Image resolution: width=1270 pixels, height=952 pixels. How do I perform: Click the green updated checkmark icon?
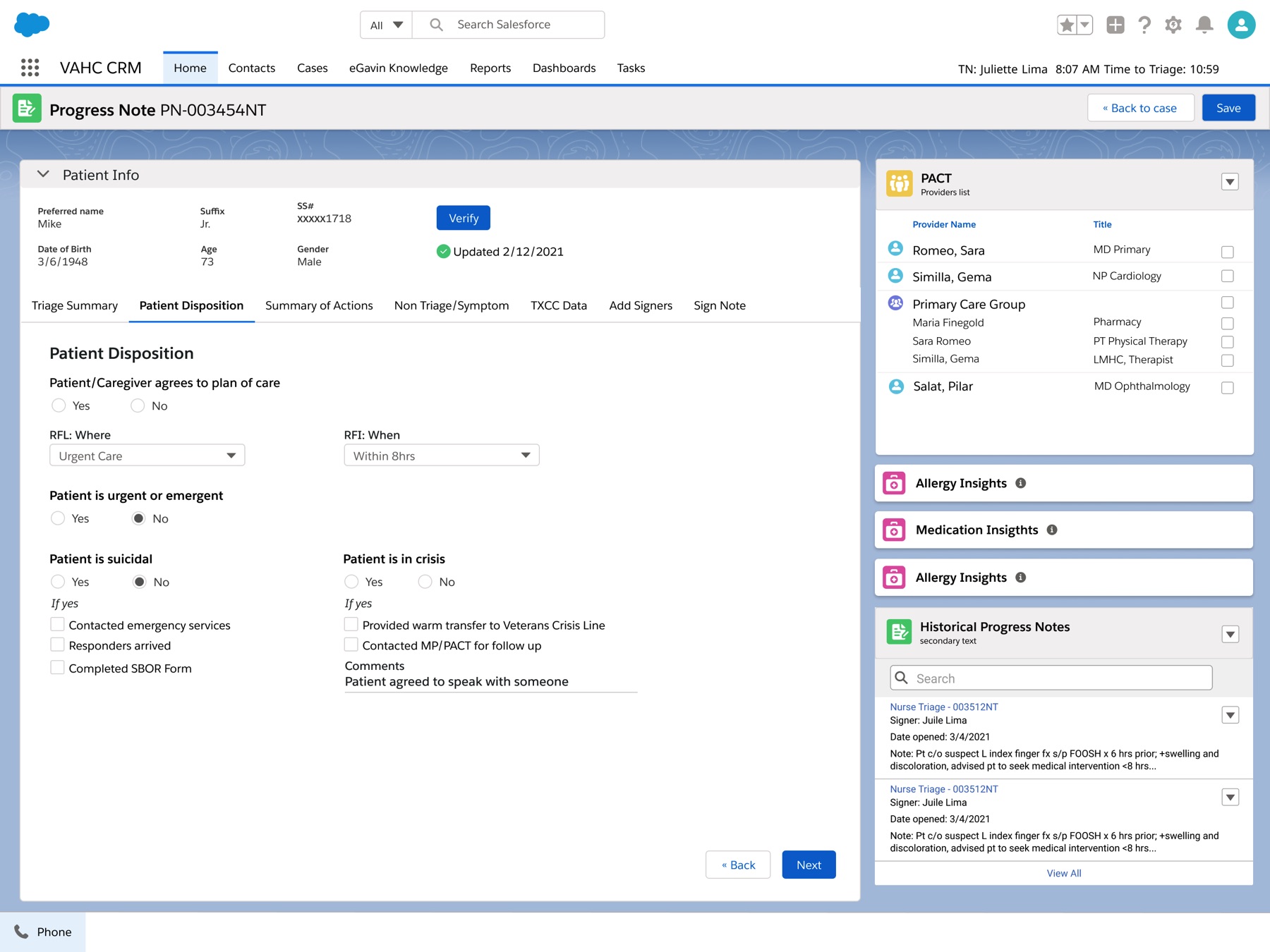pyautogui.click(x=443, y=251)
